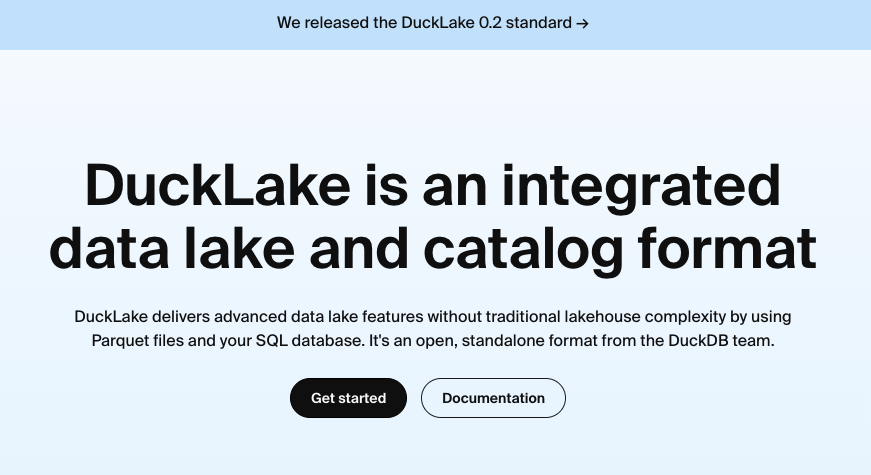Click "DuckLake delivers" at the paragraph start
Viewport: 871px width, 475px height.
(x=135, y=317)
